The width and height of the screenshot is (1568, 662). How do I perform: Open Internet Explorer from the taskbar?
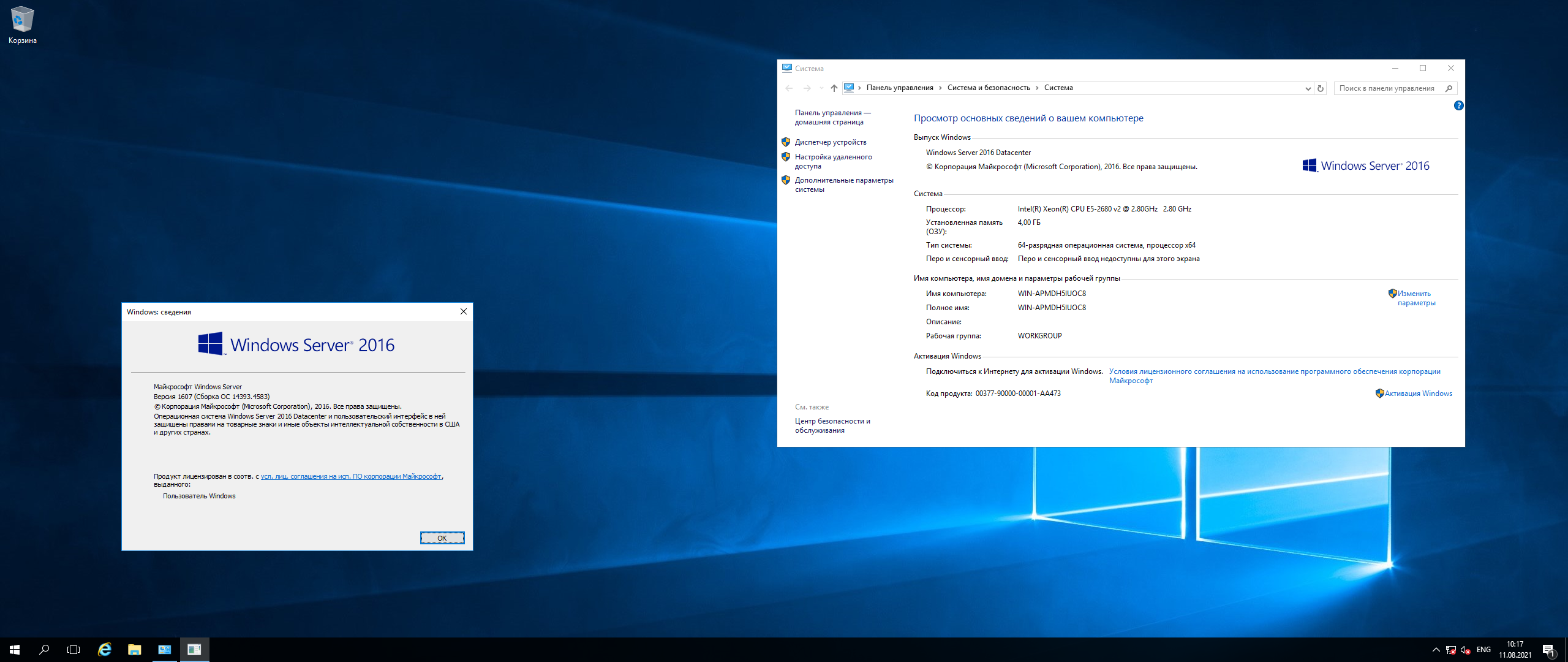point(105,650)
